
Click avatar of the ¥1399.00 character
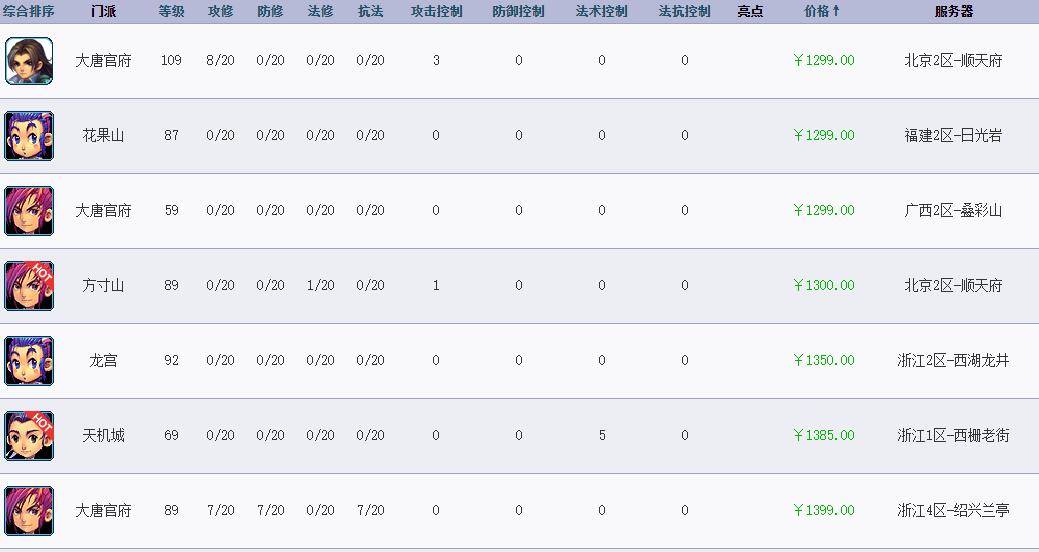[29, 511]
